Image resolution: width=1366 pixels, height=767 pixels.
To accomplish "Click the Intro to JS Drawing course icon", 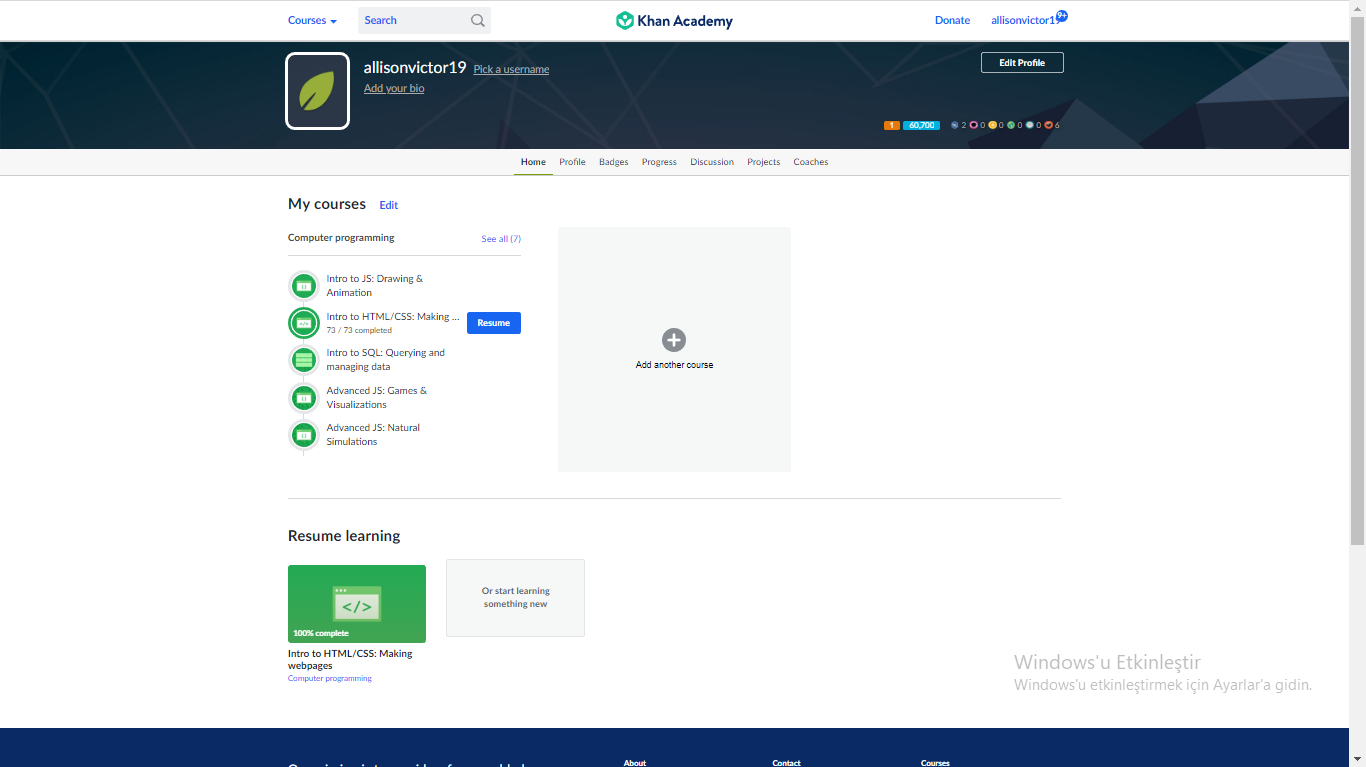I will pos(304,286).
